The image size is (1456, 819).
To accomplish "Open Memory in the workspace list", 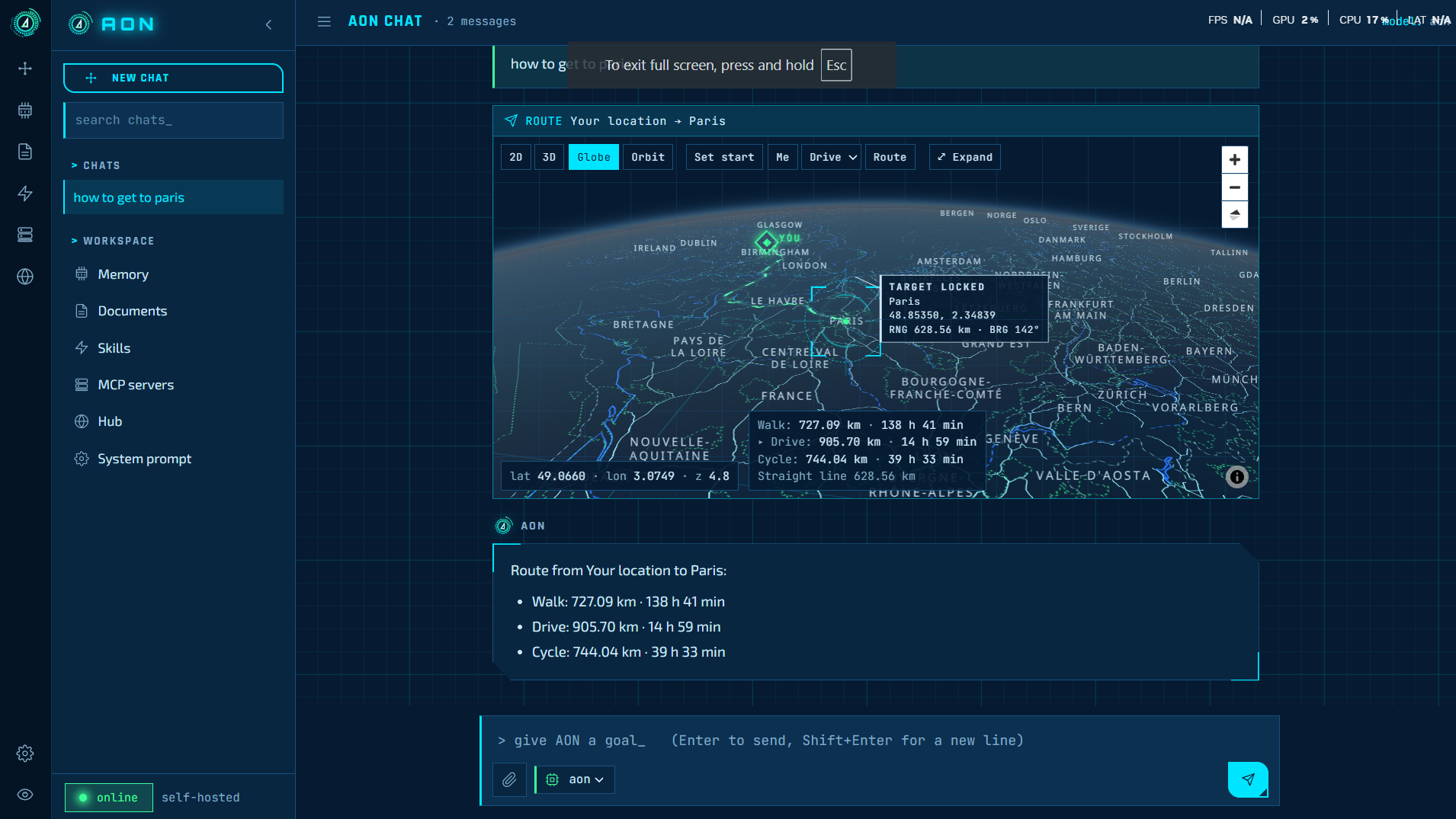I will tap(173, 274).
